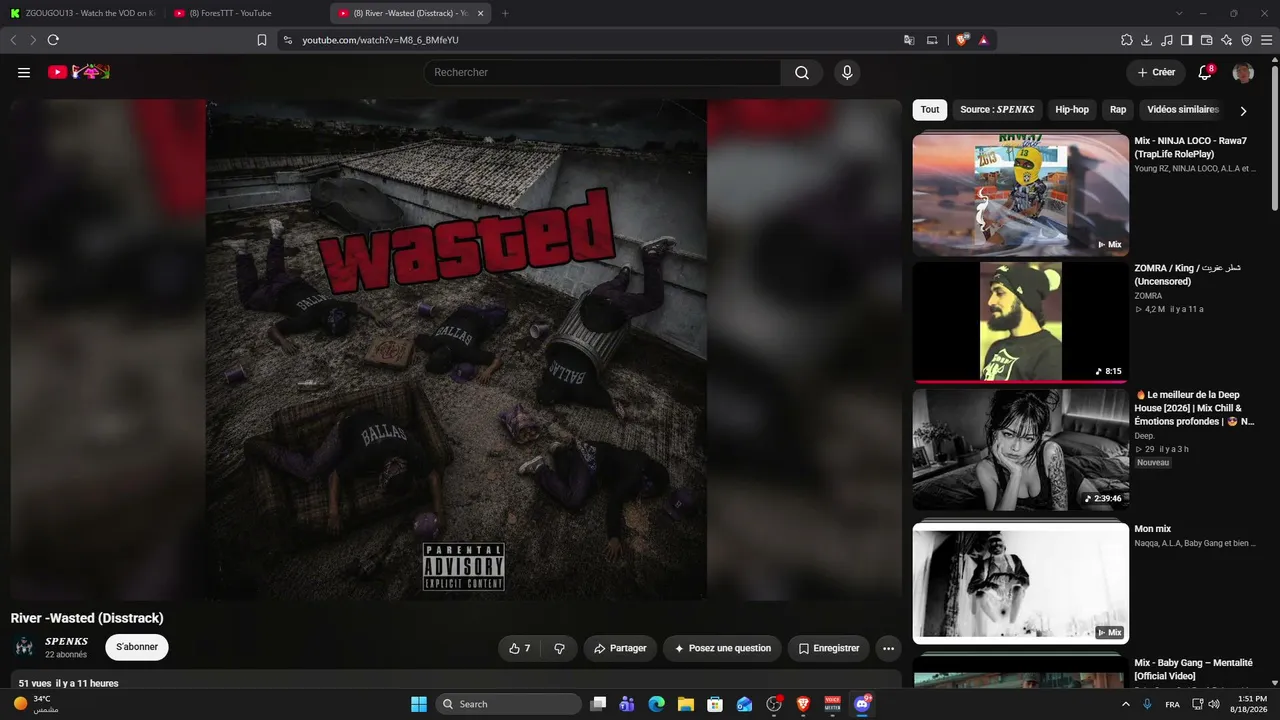
Task: Open site settings icon in address bar
Action: tap(288, 40)
